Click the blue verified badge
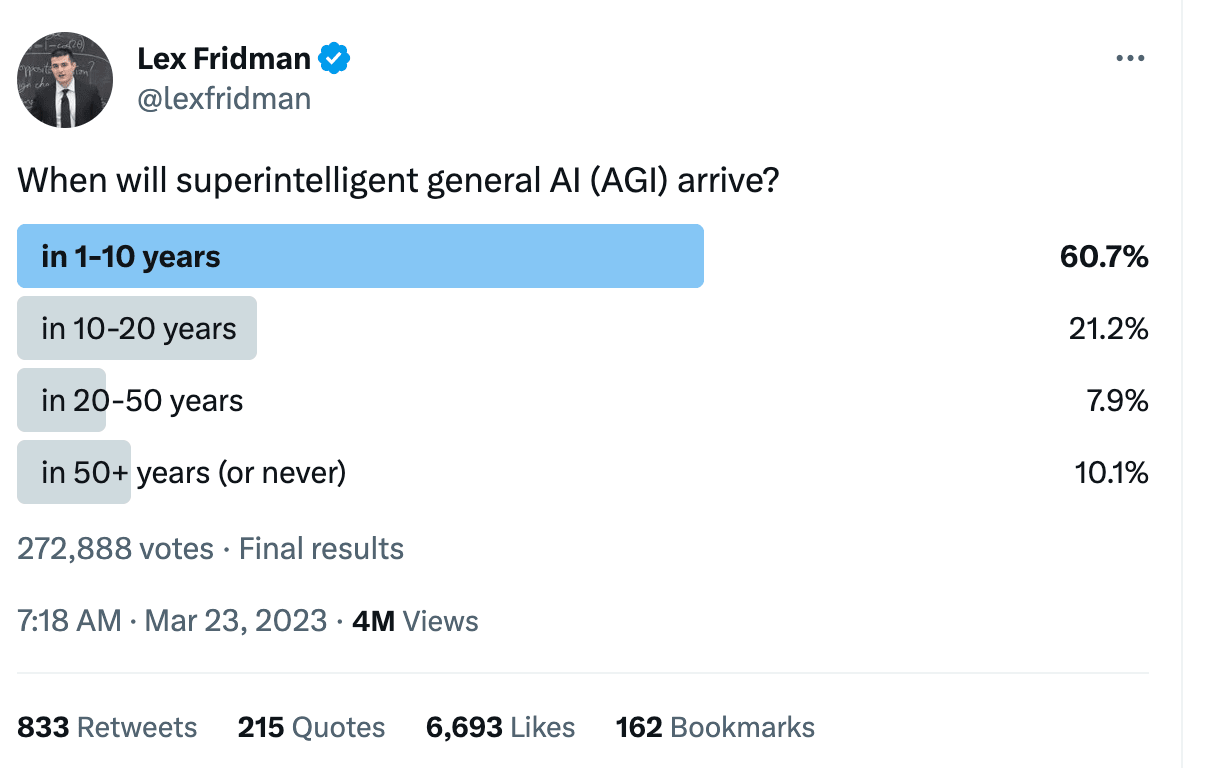1206x768 pixels. pos(334,59)
